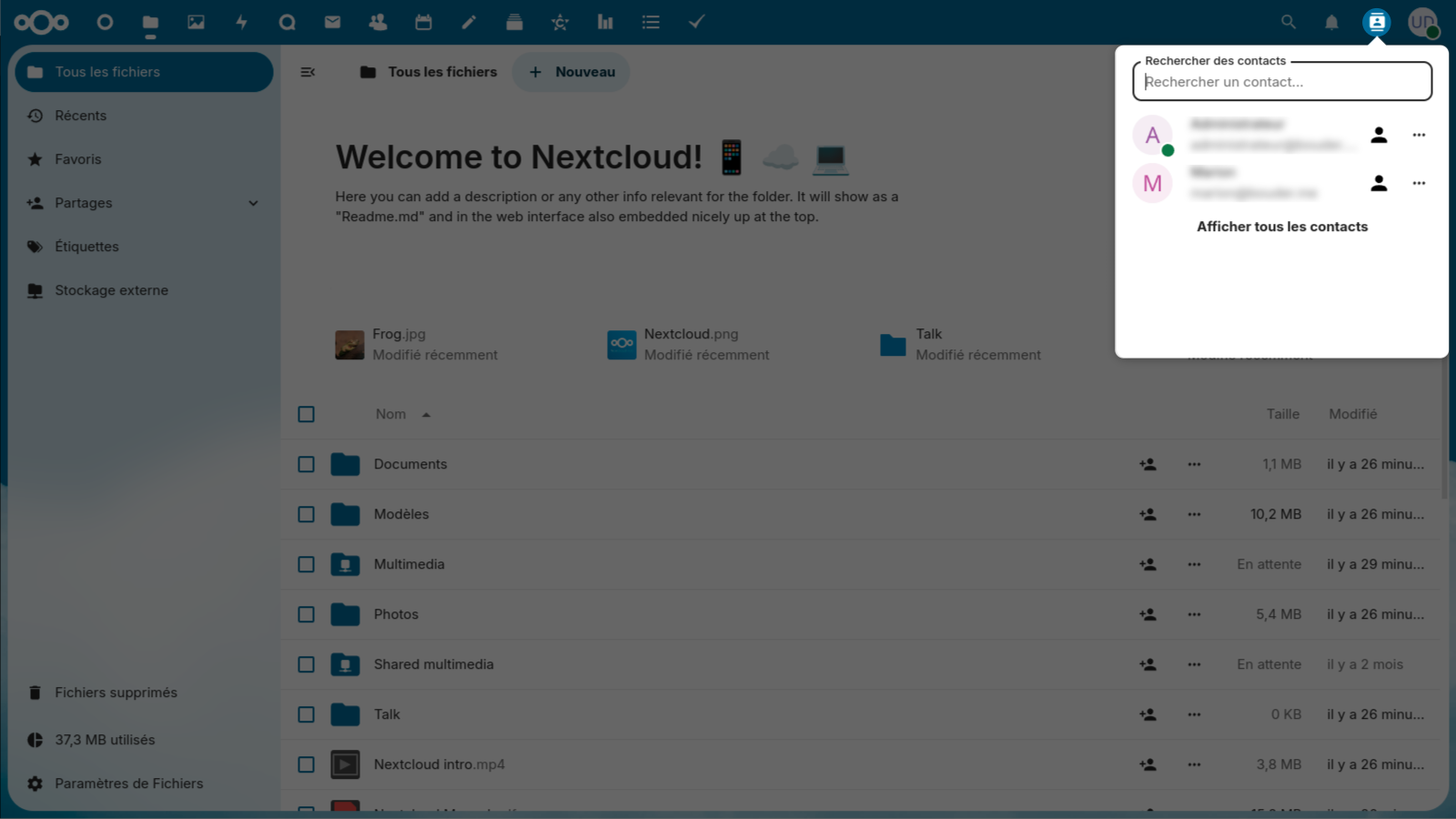
Task: Select Tous les fichiers in sidebar
Action: point(144,72)
